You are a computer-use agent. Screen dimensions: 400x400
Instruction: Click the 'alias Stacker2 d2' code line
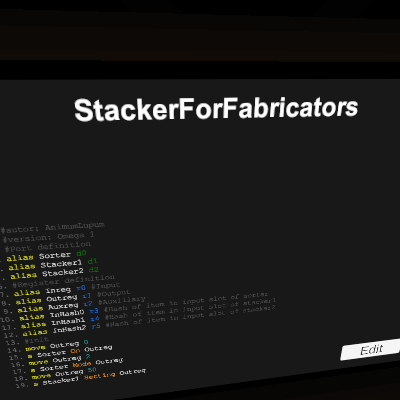coord(54,274)
